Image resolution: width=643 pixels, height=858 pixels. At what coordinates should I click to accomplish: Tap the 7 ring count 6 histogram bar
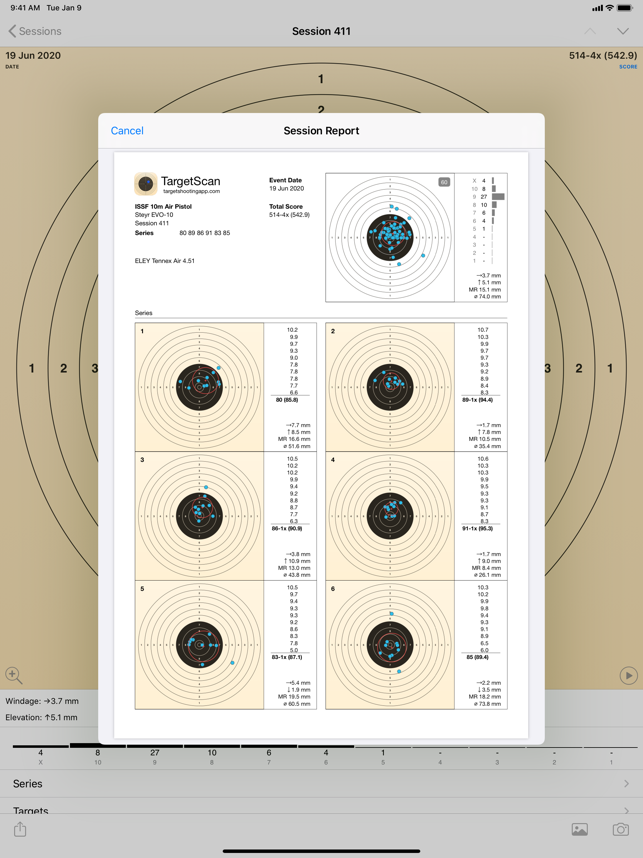click(494, 212)
